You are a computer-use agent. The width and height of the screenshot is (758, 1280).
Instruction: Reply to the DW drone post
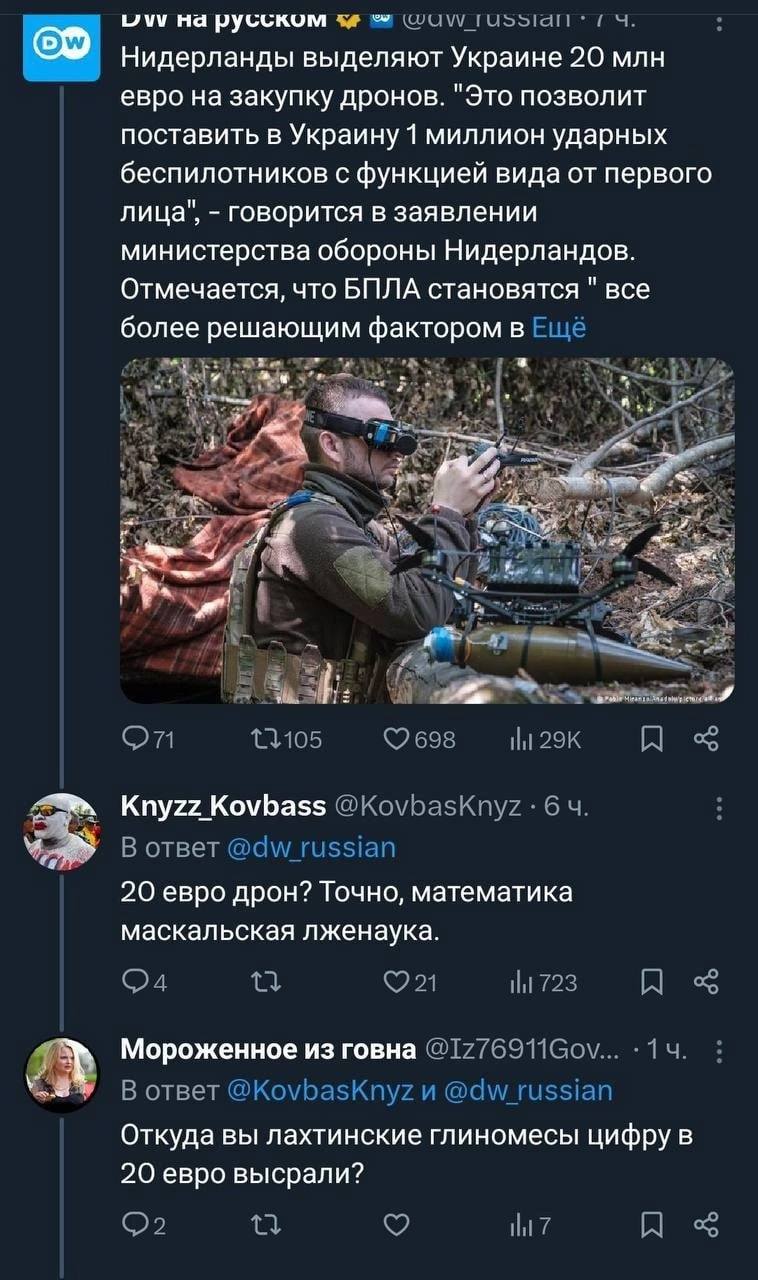(x=133, y=739)
